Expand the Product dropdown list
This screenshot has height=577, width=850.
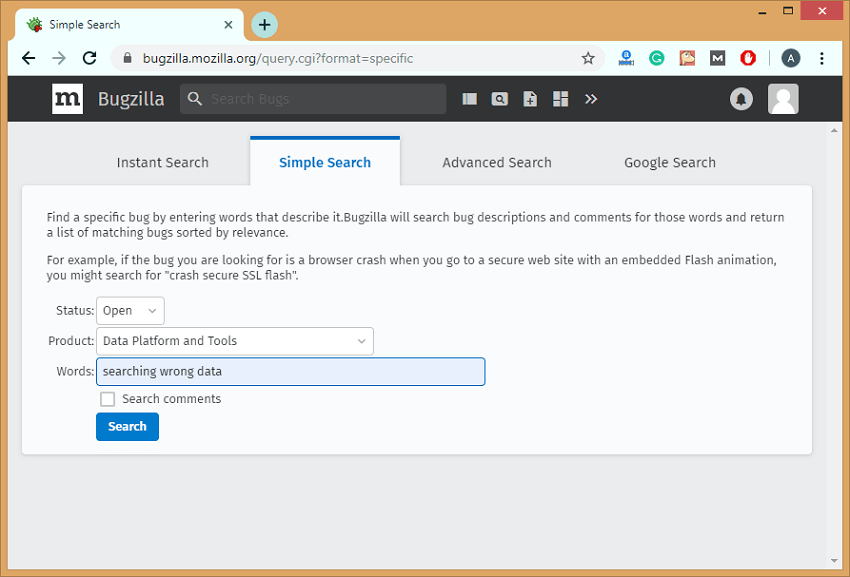(235, 341)
